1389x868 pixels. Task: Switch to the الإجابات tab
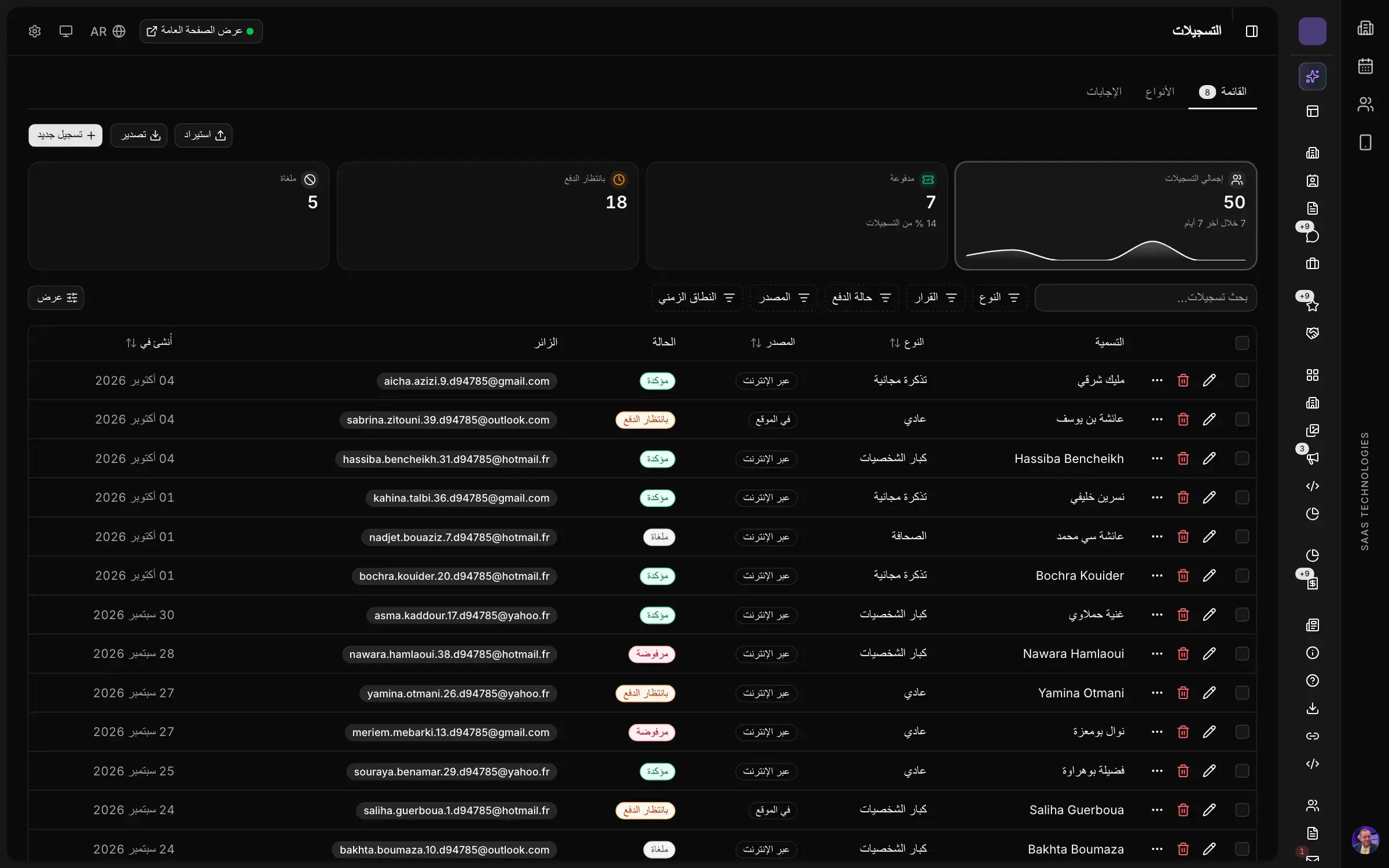click(x=1104, y=91)
